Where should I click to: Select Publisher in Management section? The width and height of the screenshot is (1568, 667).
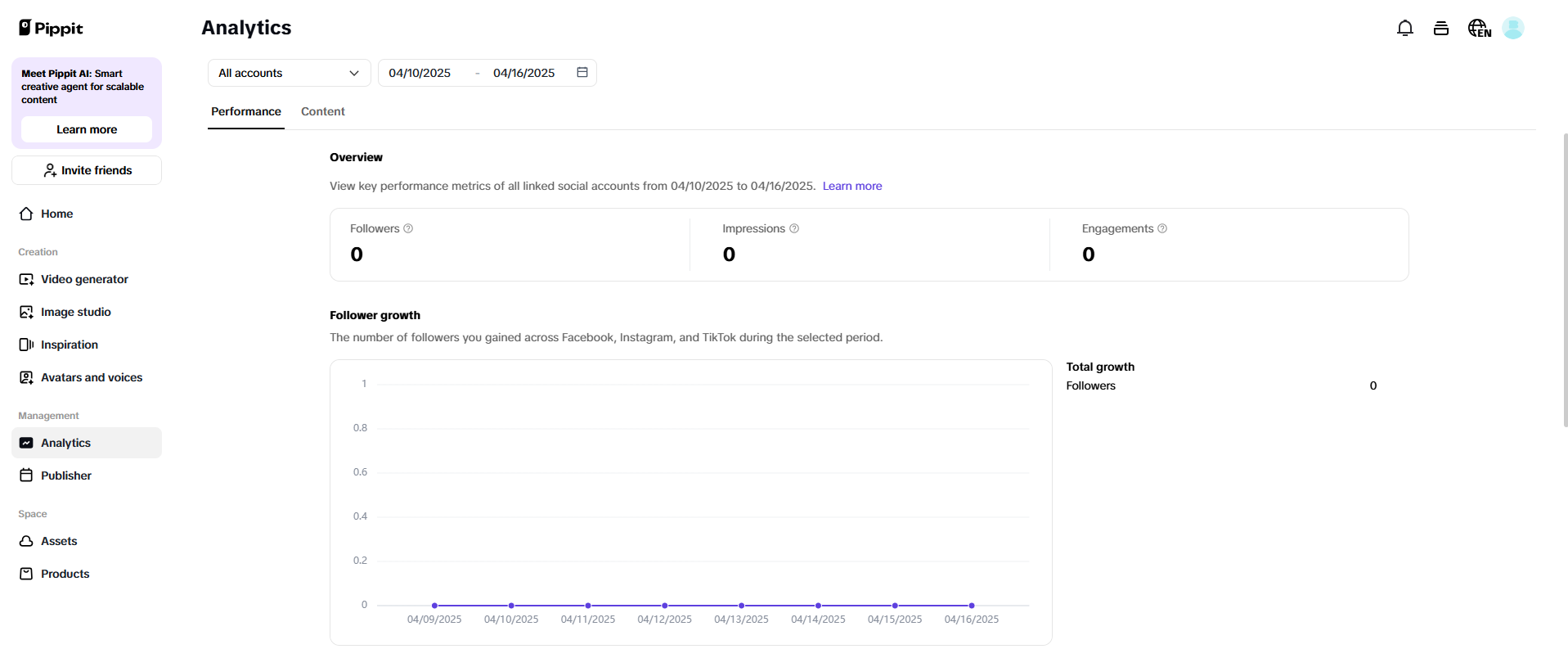[x=87, y=475]
